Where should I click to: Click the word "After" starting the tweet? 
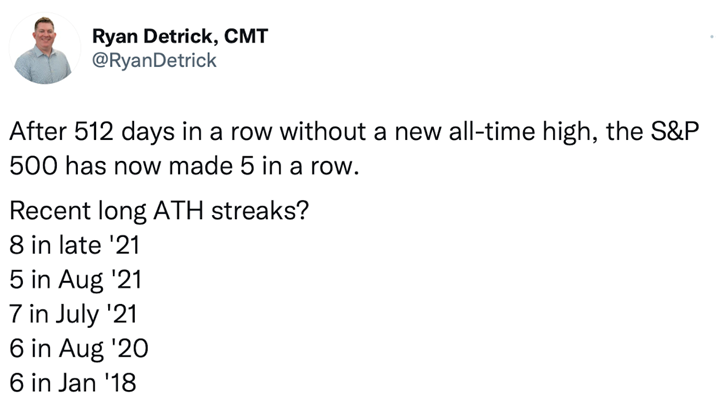pyautogui.click(x=38, y=133)
